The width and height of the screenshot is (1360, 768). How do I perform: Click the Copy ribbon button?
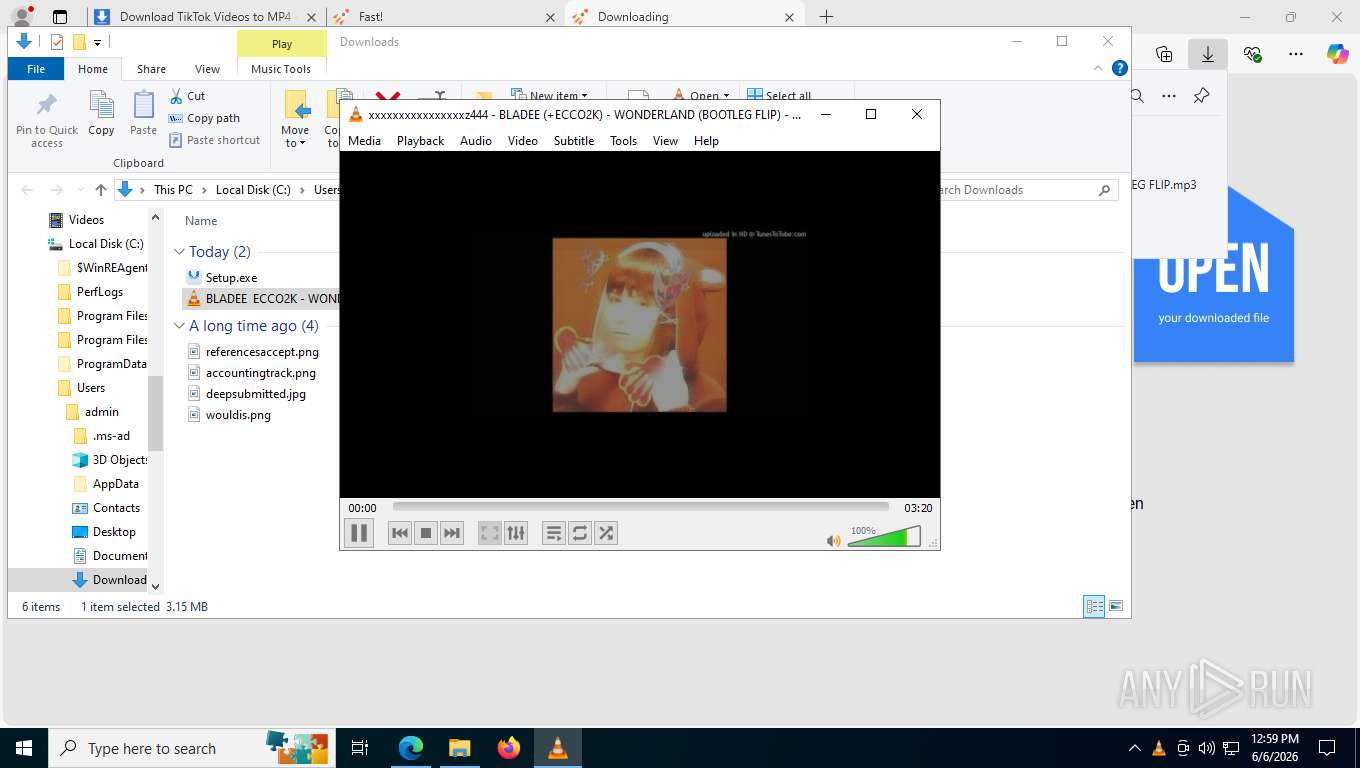[x=101, y=113]
